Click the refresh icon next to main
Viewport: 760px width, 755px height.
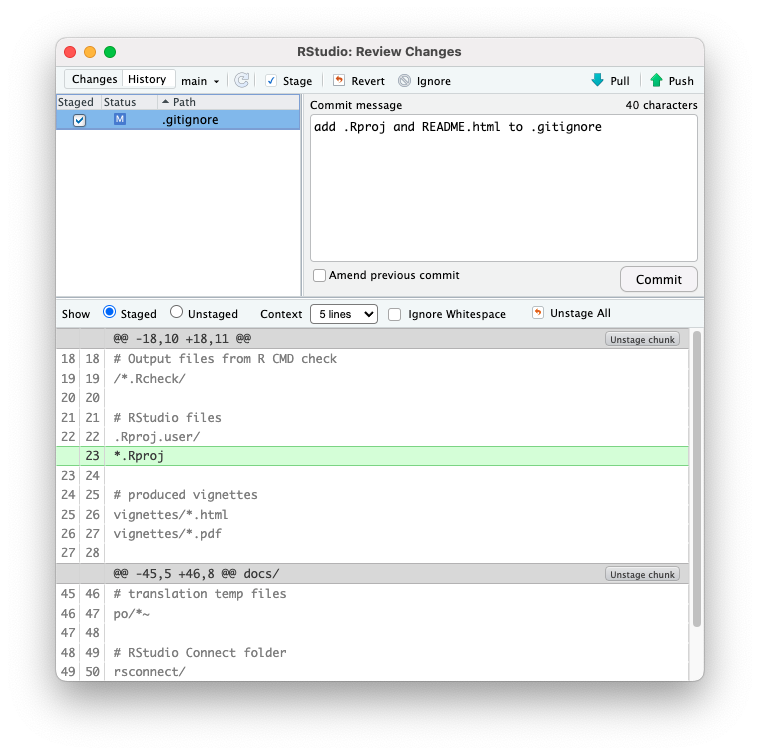pos(241,80)
